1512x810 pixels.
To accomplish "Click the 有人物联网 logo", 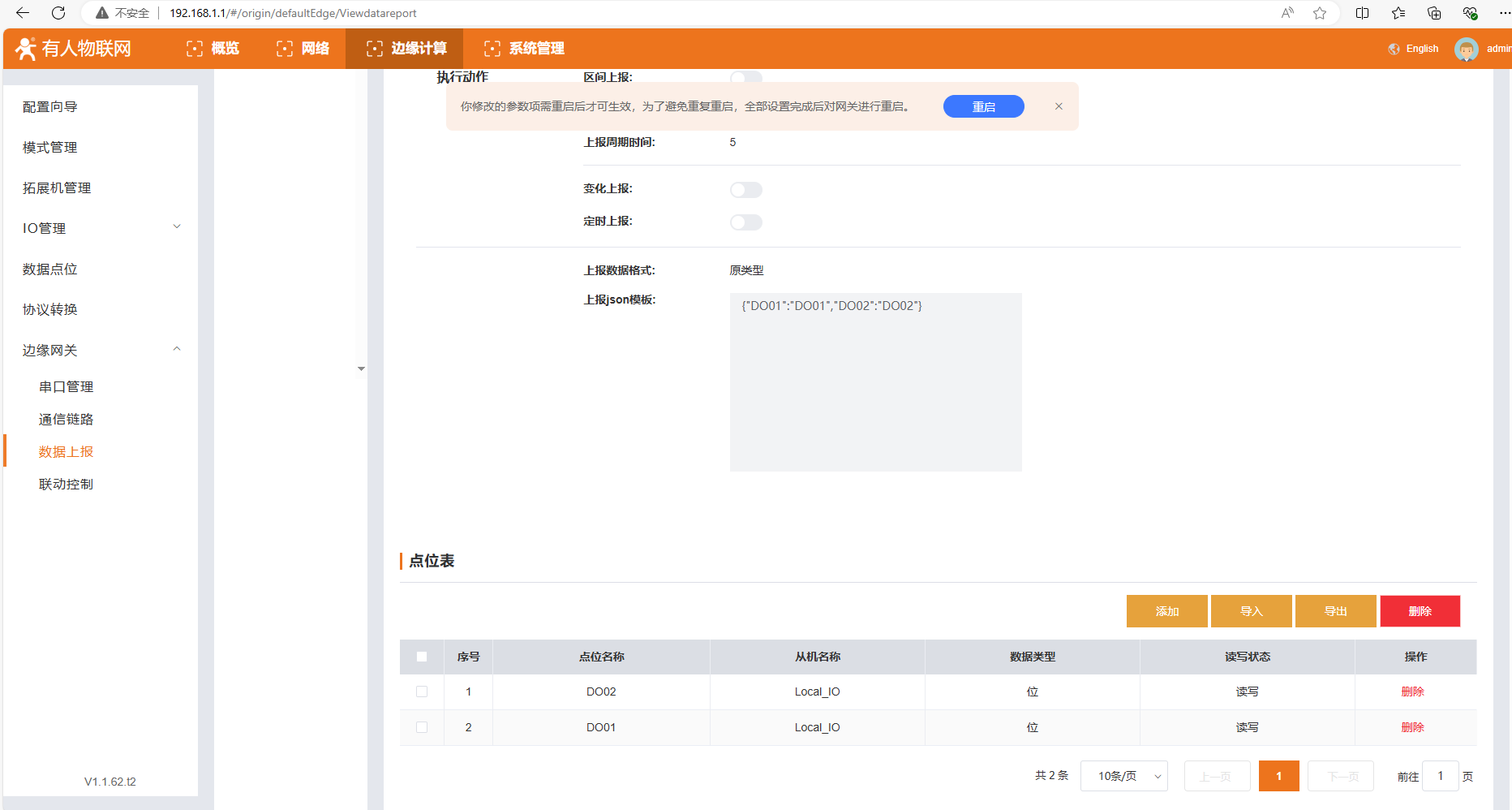I will coord(74,49).
